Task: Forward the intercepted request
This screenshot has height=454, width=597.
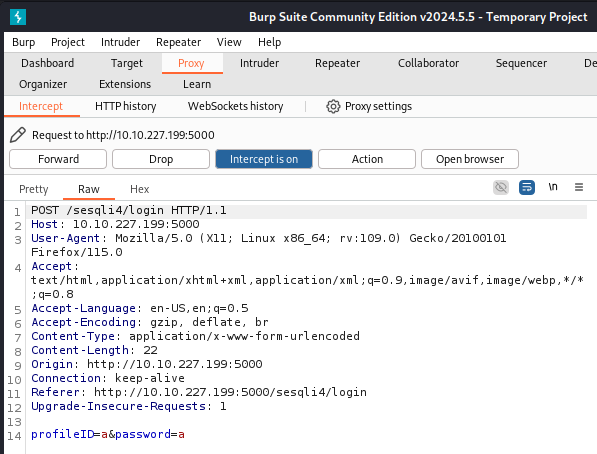Action: (x=58, y=159)
